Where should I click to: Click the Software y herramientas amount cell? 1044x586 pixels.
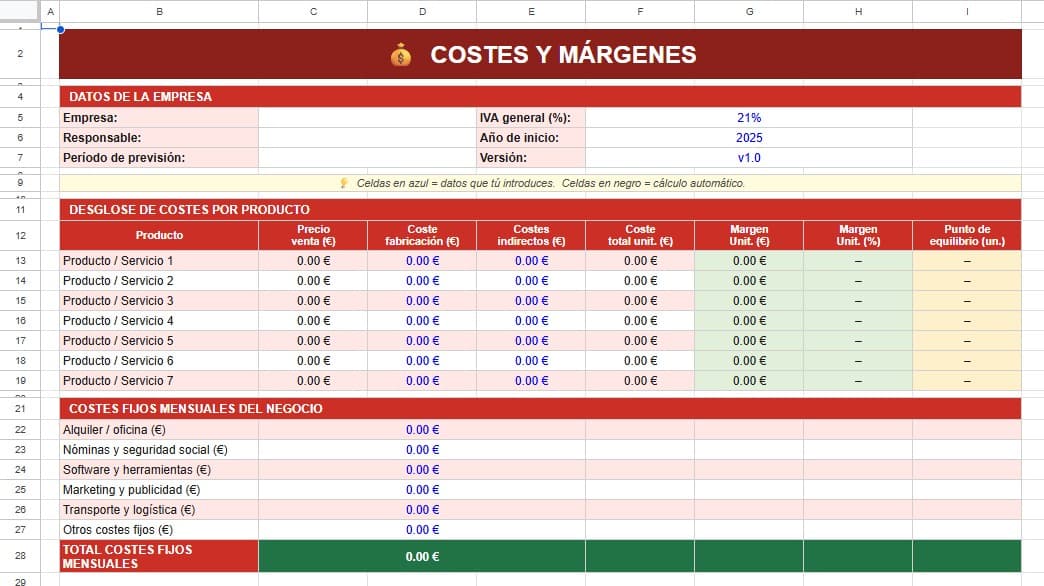[x=422, y=469]
